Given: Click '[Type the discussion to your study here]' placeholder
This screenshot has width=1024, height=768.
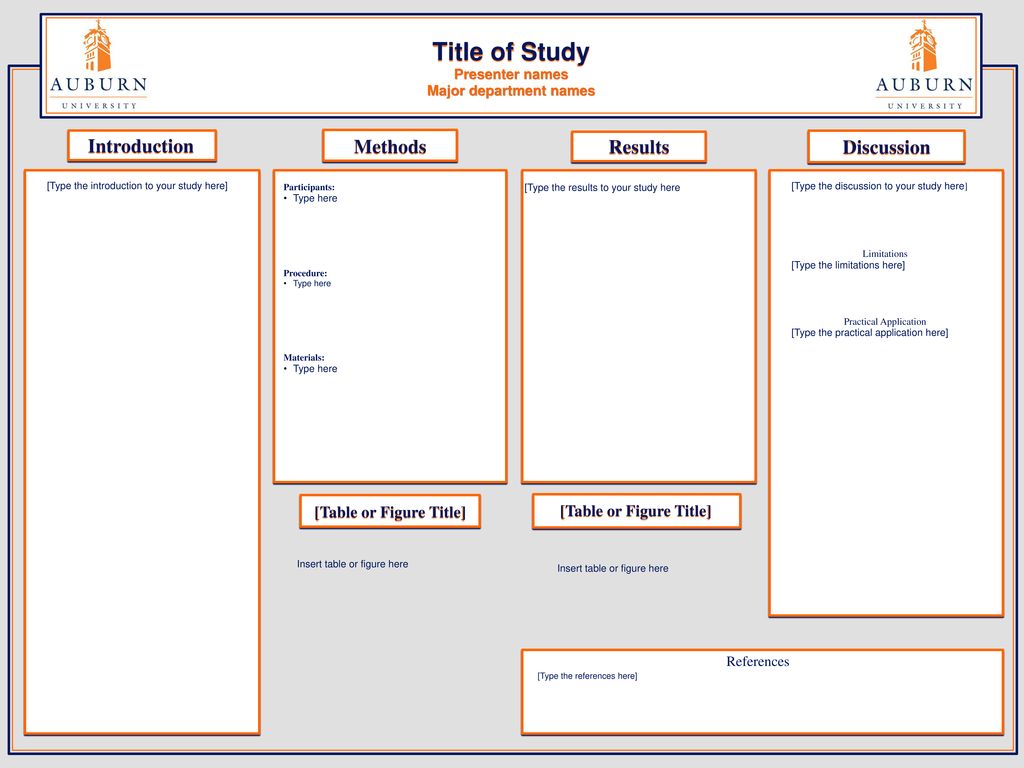Looking at the screenshot, I should tap(879, 186).
